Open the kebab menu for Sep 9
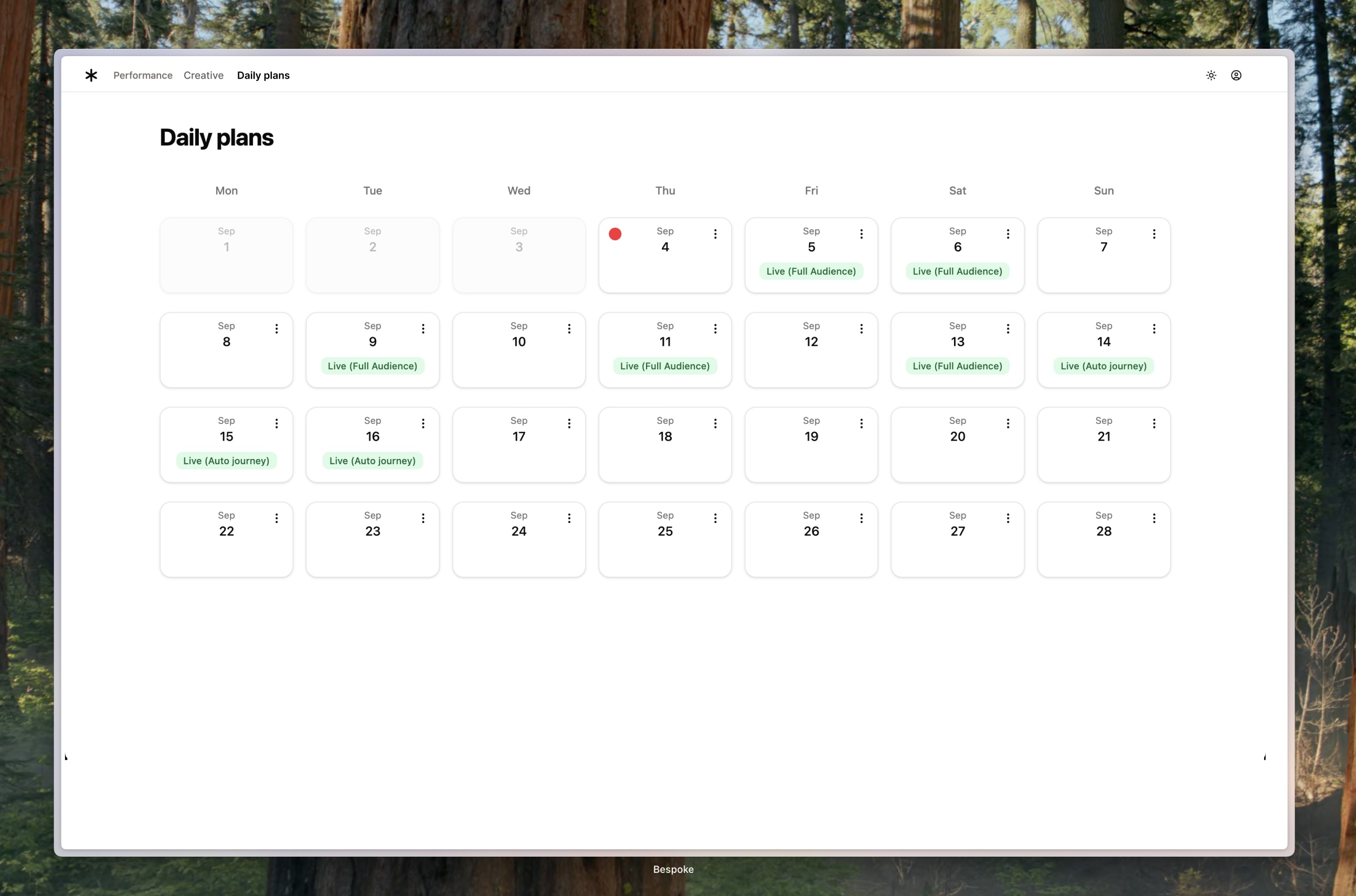Screen dimensions: 1356x896 (423, 328)
